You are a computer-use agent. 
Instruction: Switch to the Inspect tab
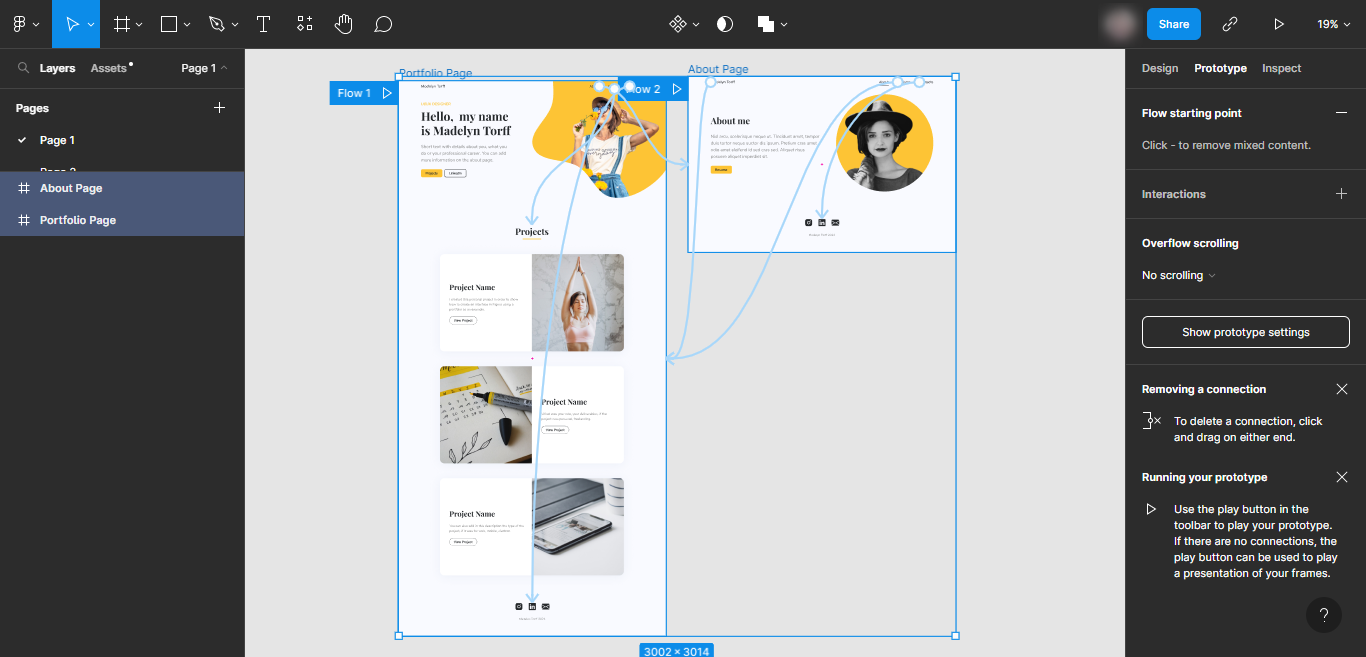pyautogui.click(x=1281, y=68)
